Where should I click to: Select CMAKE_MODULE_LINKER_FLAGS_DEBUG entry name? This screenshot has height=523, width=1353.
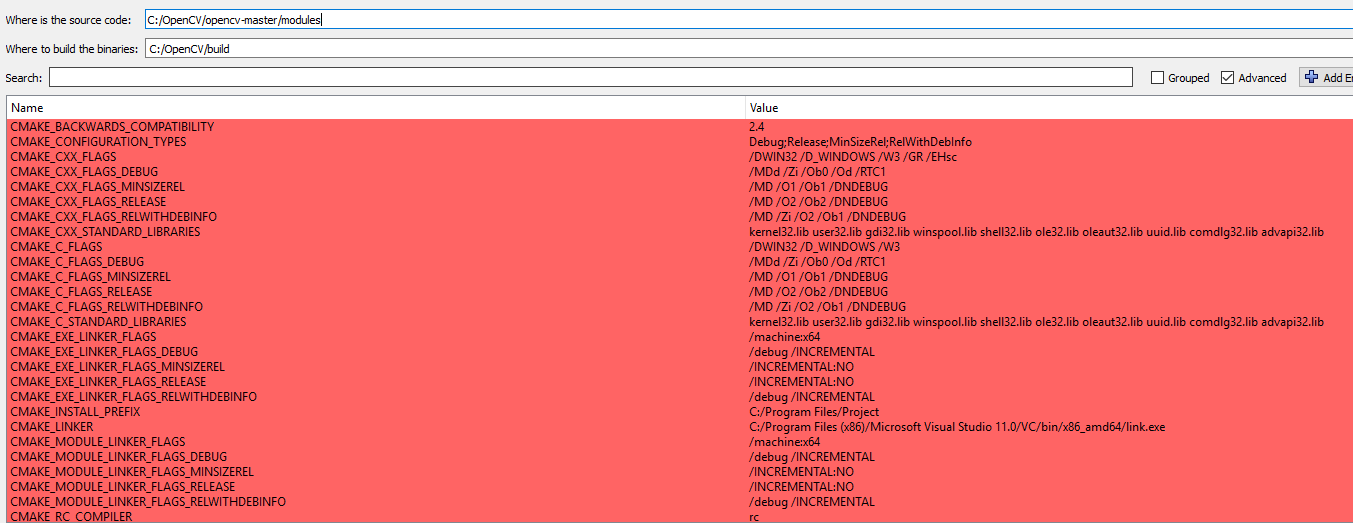tap(118, 457)
